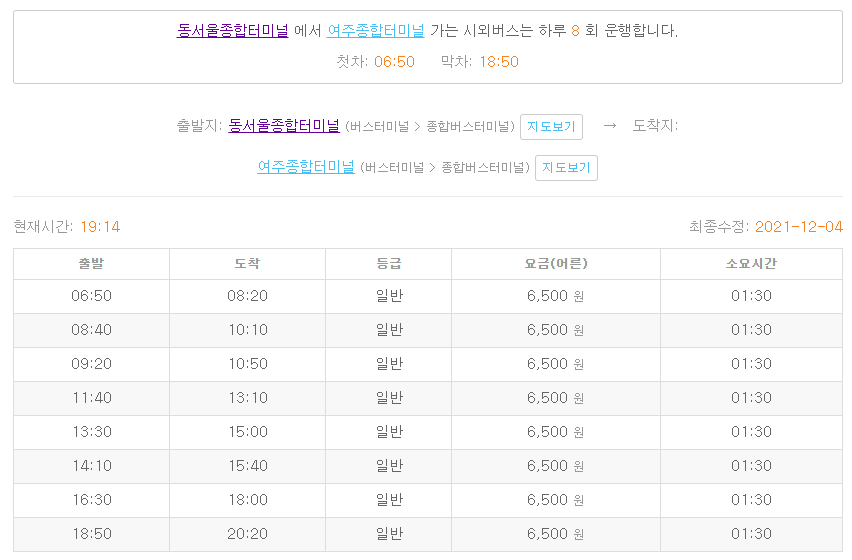
Task: Click the 도착 column header
Action: (x=247, y=264)
